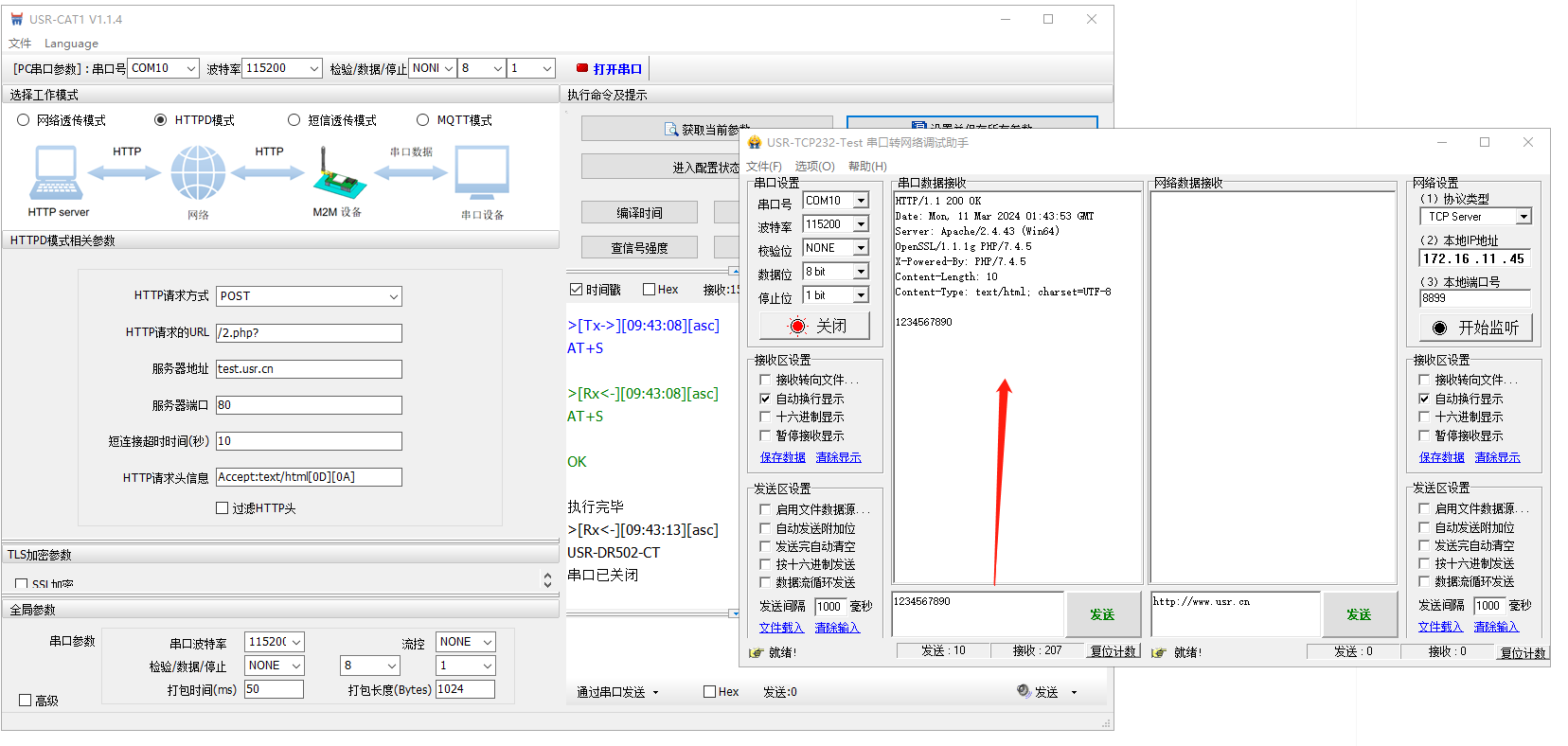Open the options menu in TCP232 window
The width and height of the screenshot is (1568, 746).
tap(814, 167)
